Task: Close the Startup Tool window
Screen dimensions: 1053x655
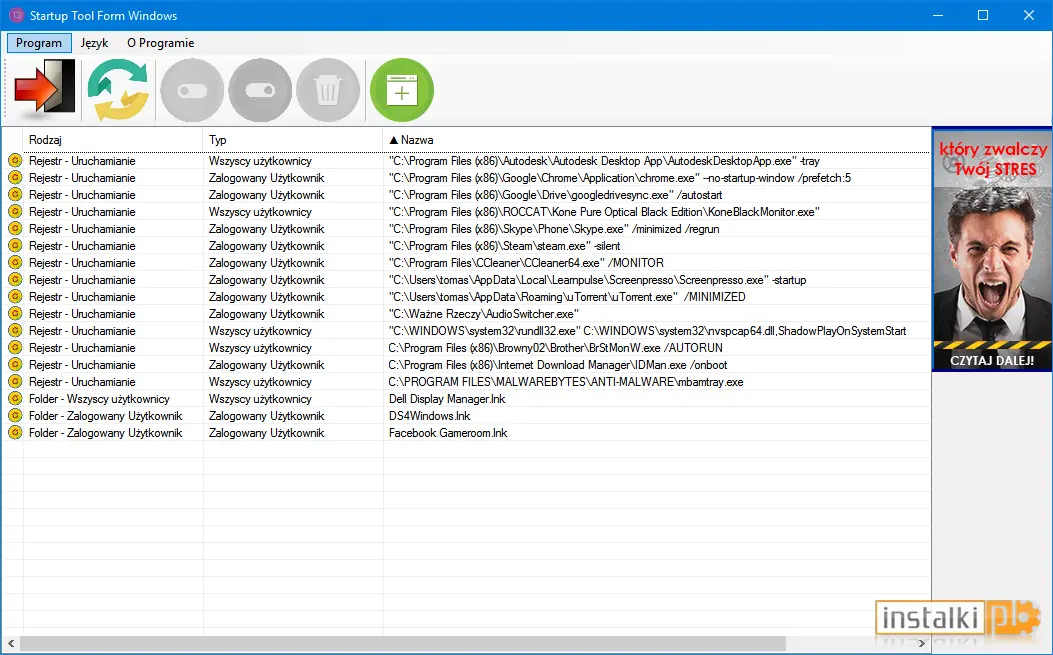Action: (x=1029, y=15)
